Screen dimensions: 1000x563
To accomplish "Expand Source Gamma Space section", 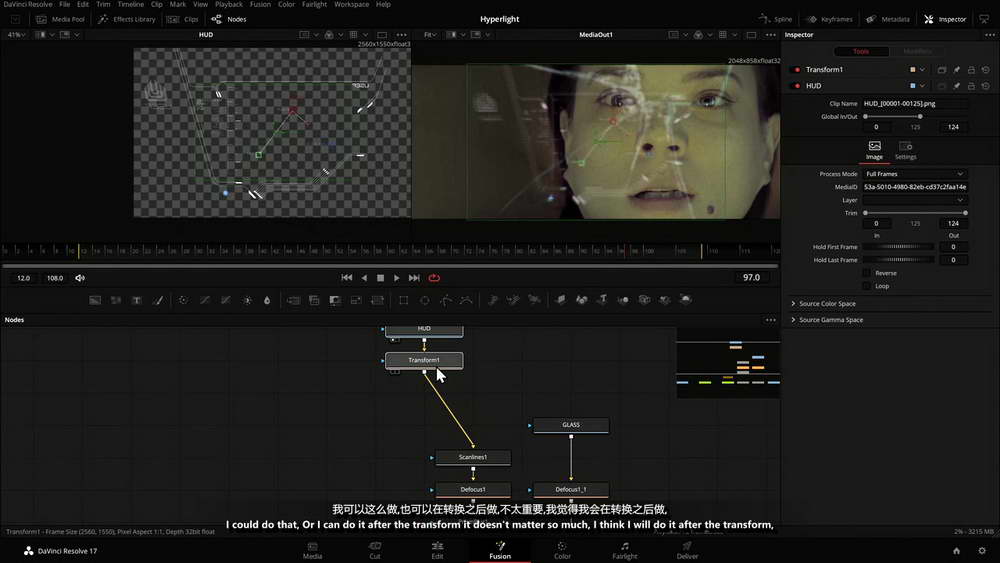I will pyautogui.click(x=827, y=320).
